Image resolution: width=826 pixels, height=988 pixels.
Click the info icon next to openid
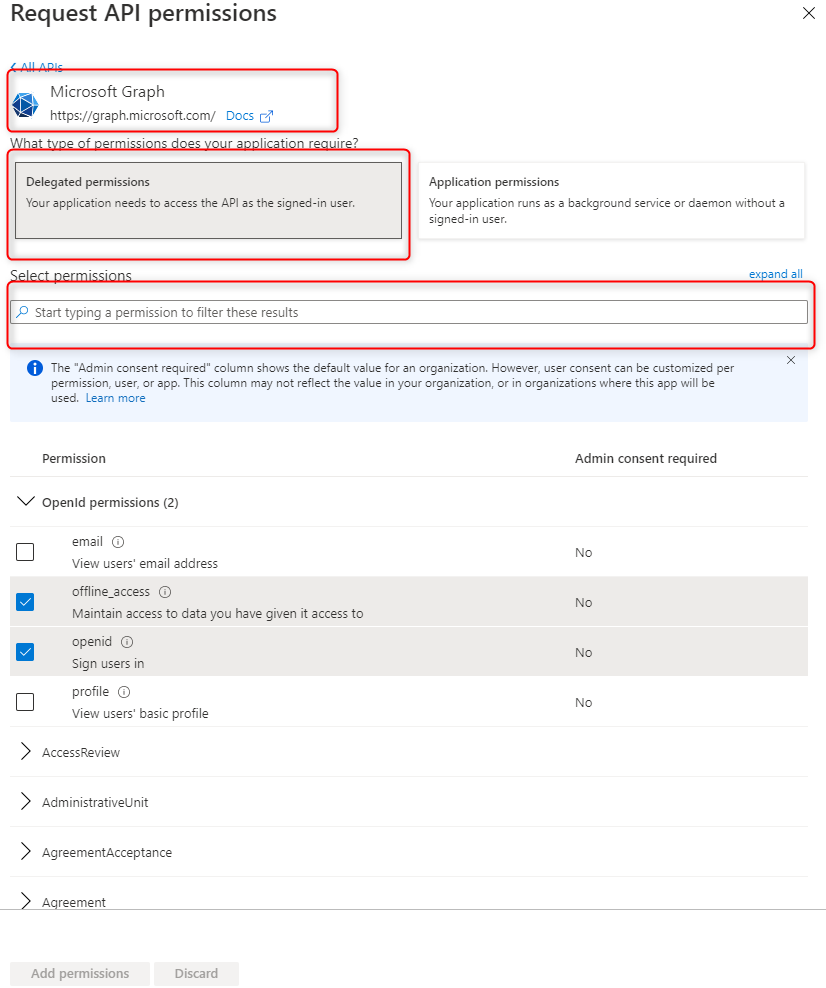click(x=127, y=642)
